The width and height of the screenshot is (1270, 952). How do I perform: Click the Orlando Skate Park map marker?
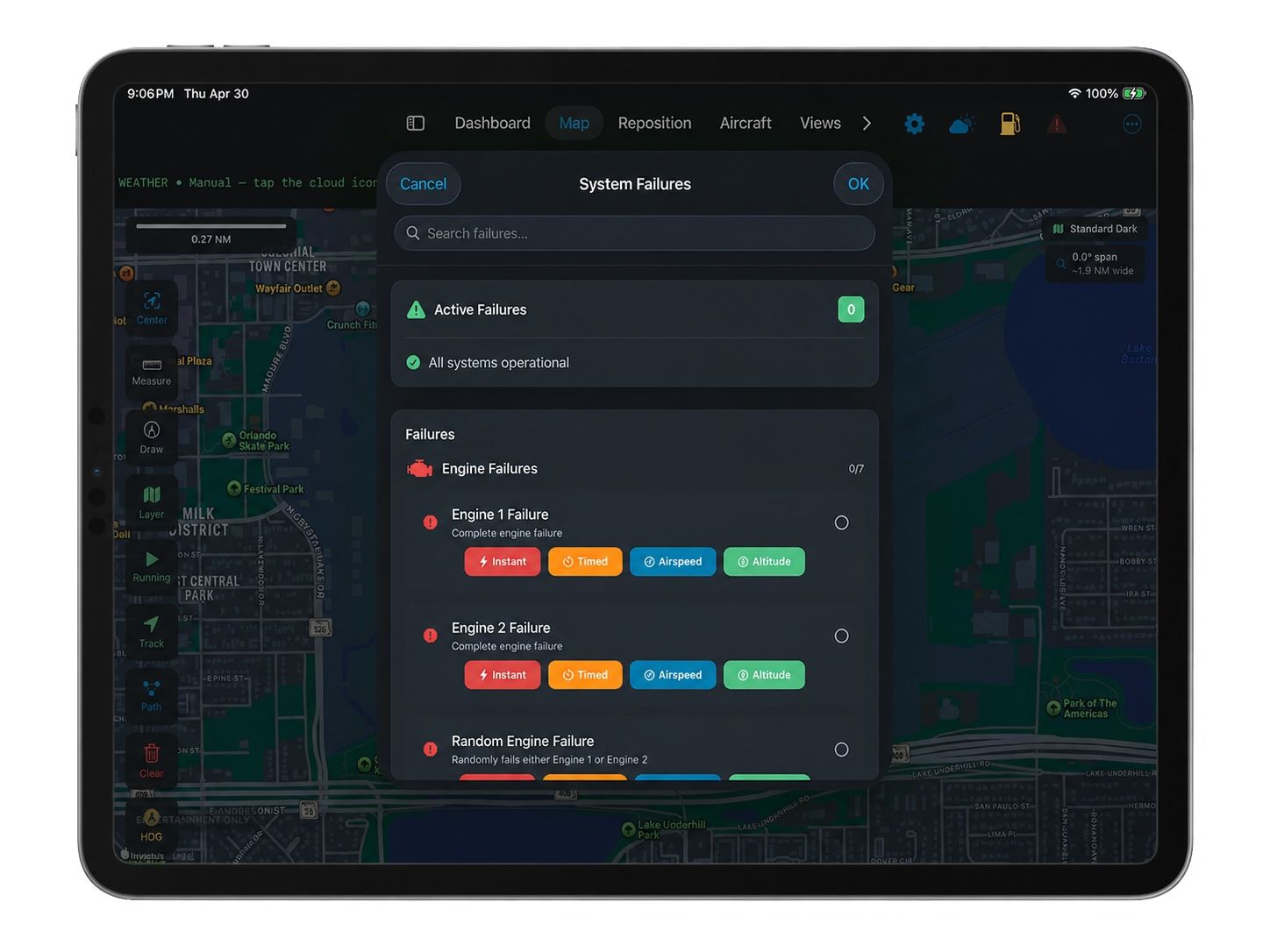229,440
